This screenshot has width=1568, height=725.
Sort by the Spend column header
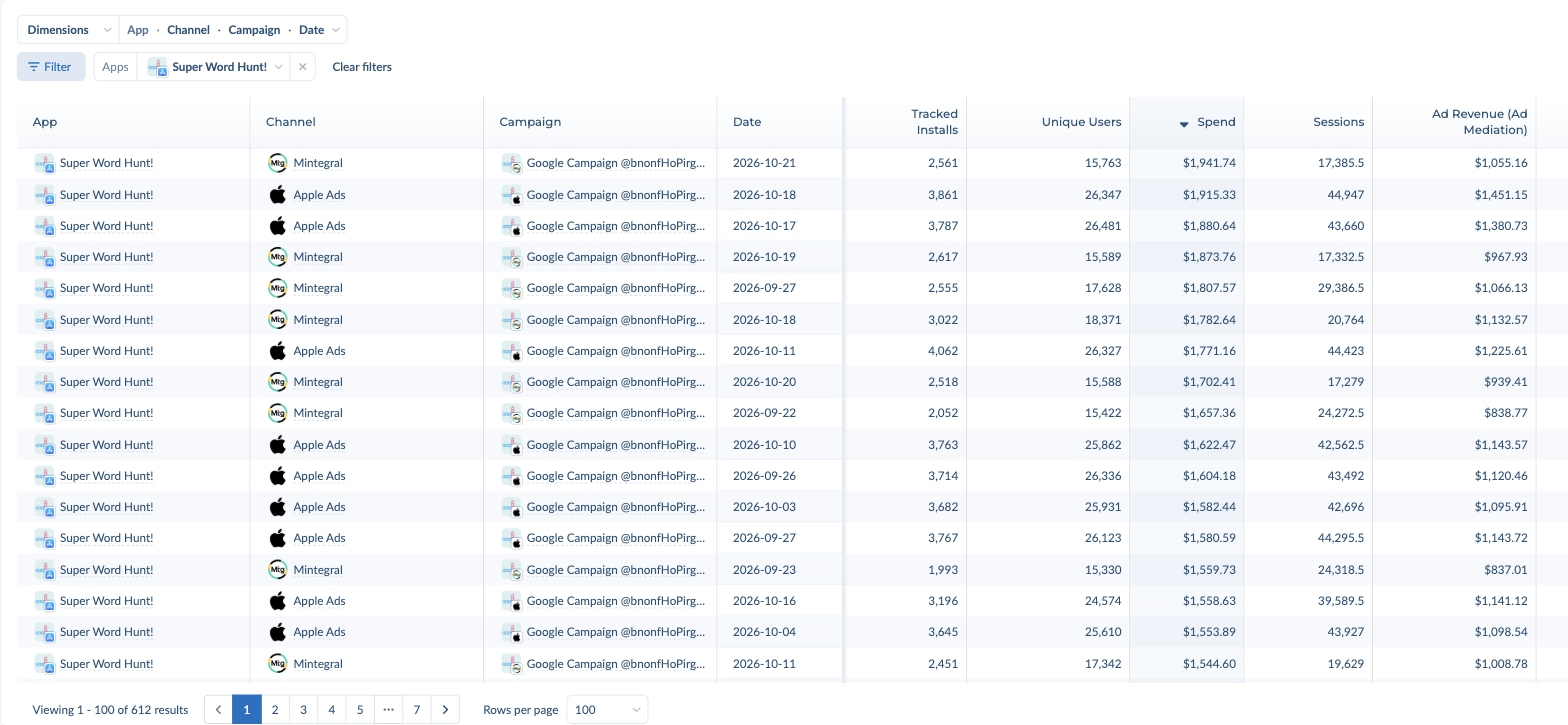coord(1187,122)
